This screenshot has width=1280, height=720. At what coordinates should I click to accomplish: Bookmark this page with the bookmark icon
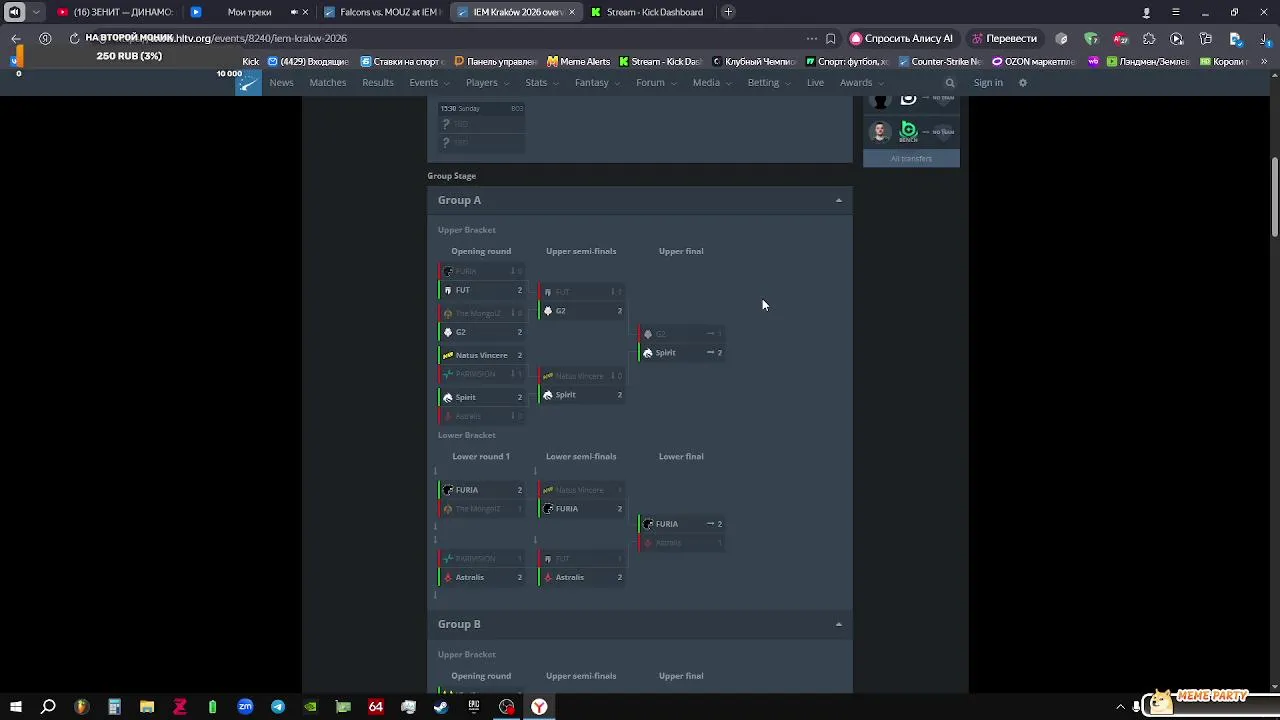click(x=831, y=38)
